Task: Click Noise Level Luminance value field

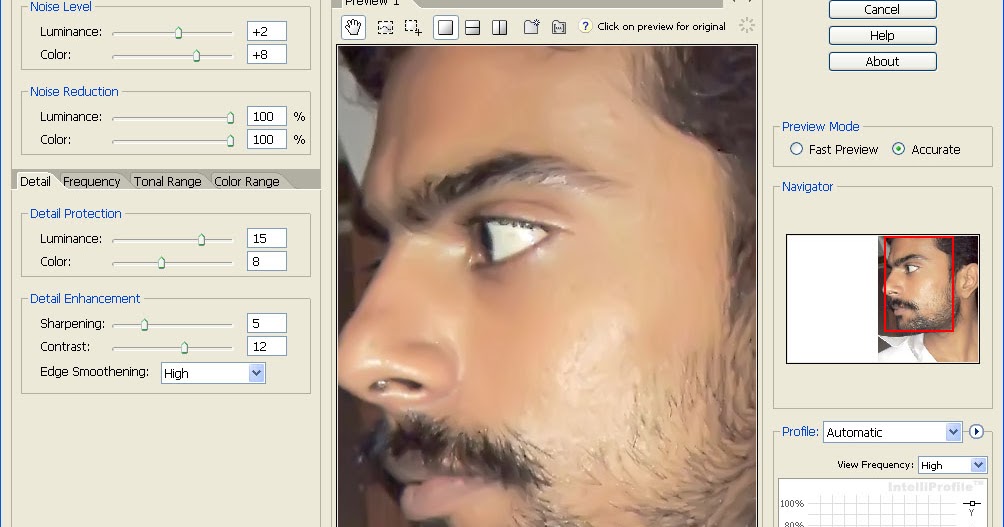Action: coord(266,31)
